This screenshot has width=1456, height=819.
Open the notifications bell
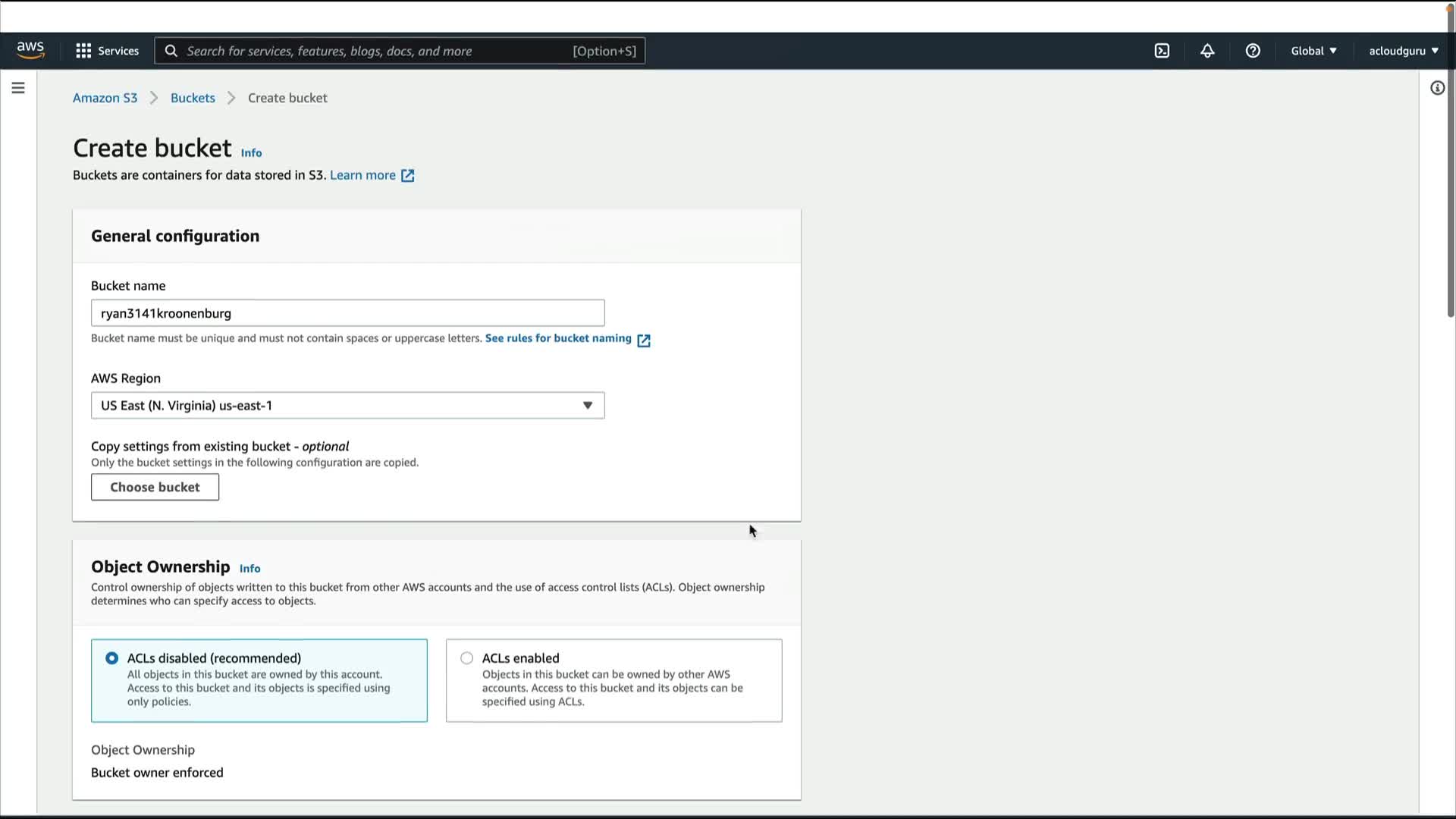1207,51
